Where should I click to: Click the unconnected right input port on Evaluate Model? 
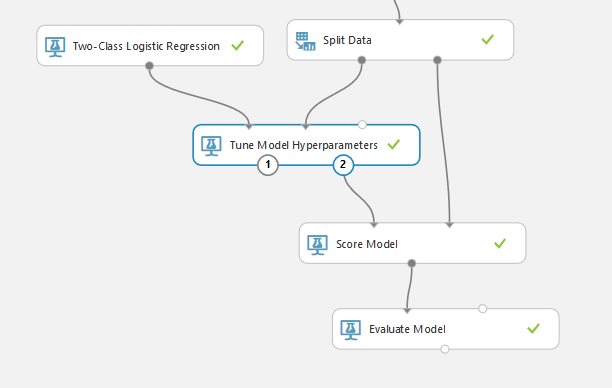point(482,309)
